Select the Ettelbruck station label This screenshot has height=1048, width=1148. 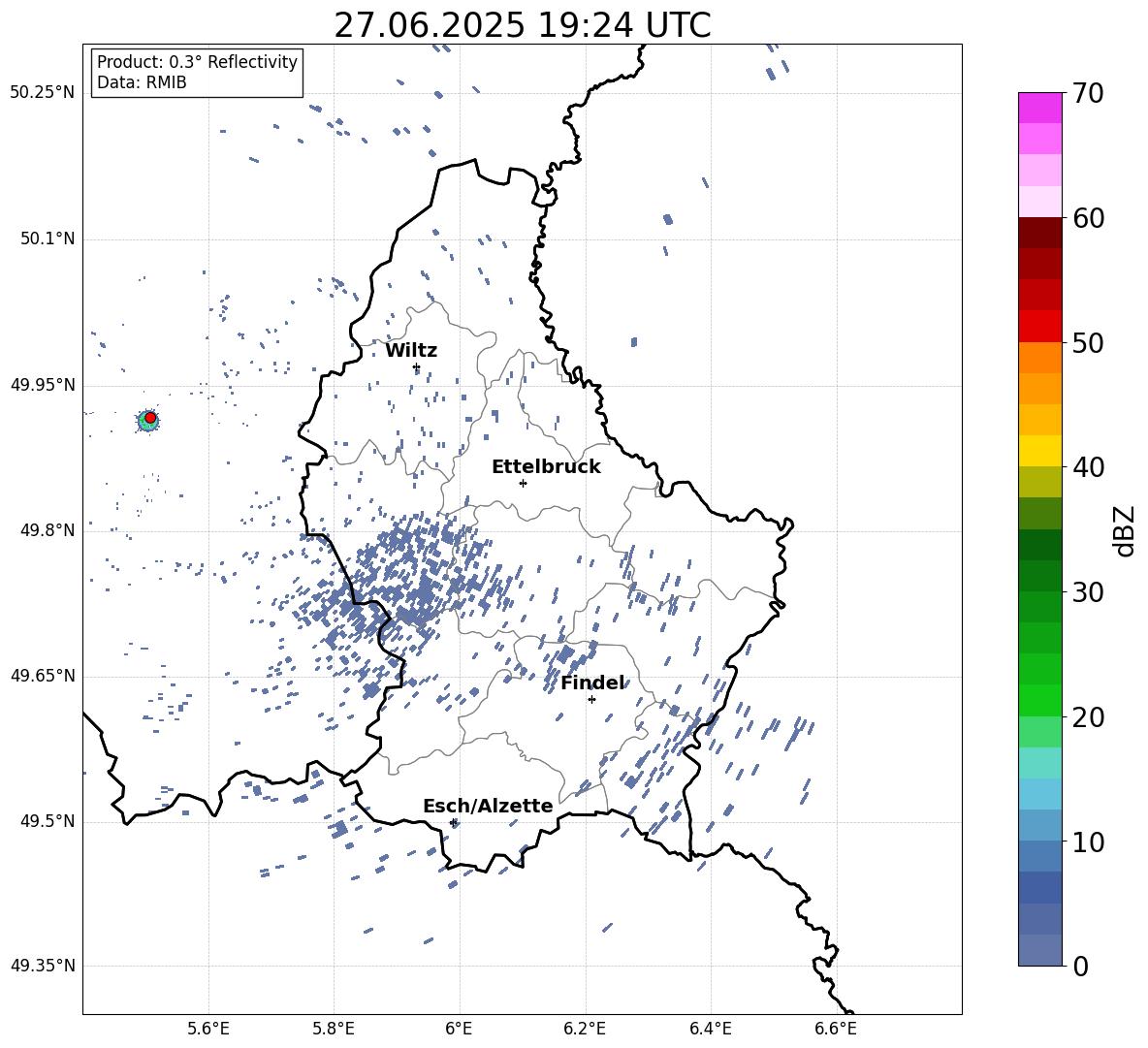click(x=546, y=467)
